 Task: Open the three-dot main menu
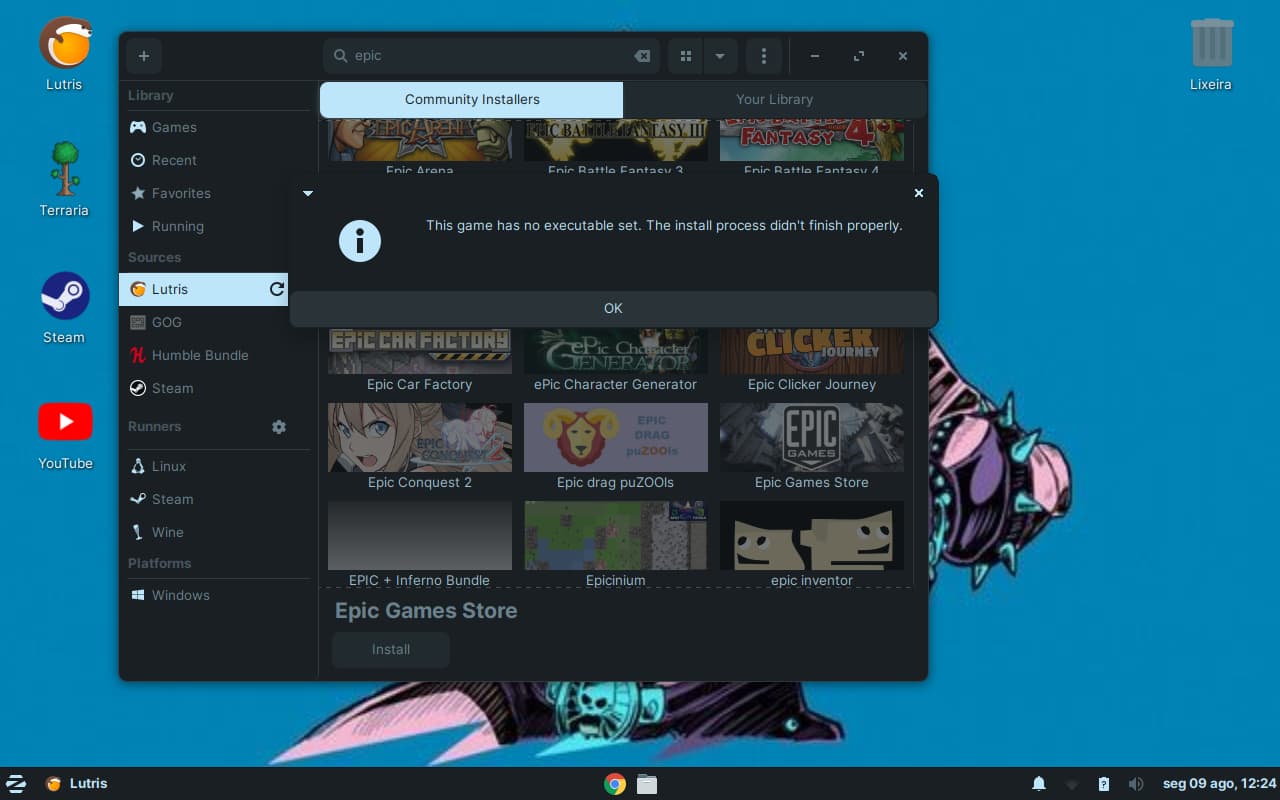click(x=764, y=56)
